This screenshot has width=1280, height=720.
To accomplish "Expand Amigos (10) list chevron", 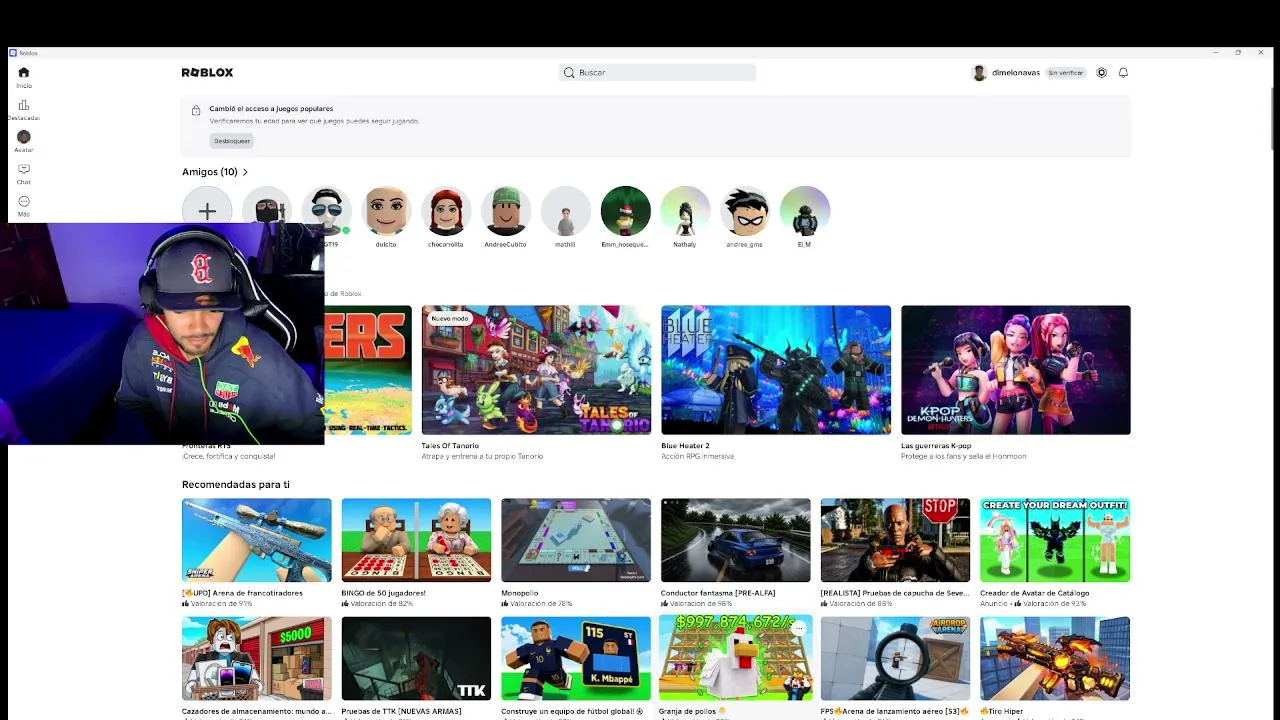I will [x=245, y=172].
